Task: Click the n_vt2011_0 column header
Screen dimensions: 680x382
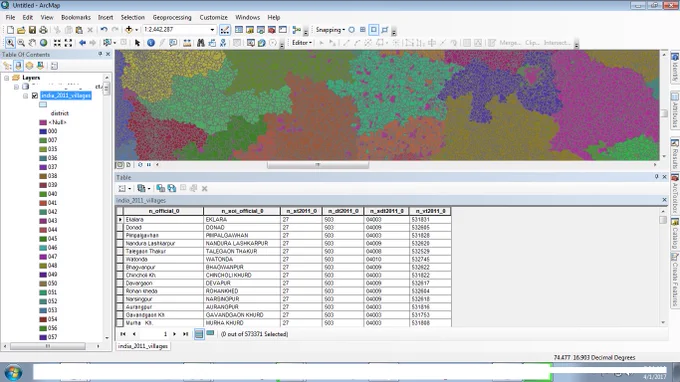Action: pyautogui.click(x=430, y=211)
